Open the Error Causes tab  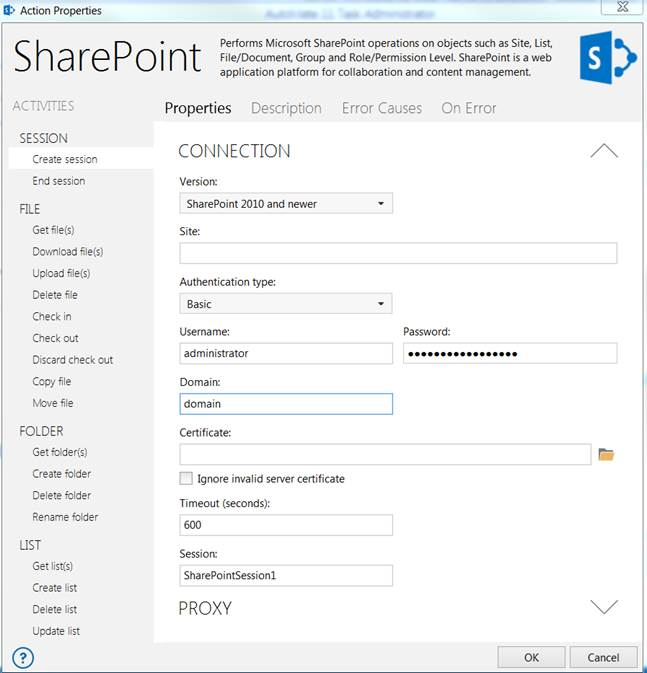point(382,108)
